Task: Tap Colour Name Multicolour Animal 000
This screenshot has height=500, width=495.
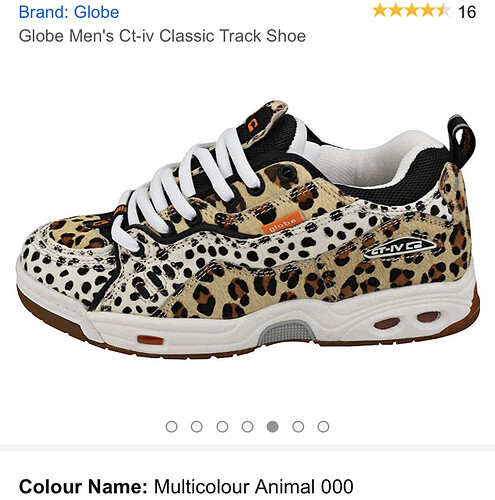Action: pyautogui.click(x=186, y=486)
